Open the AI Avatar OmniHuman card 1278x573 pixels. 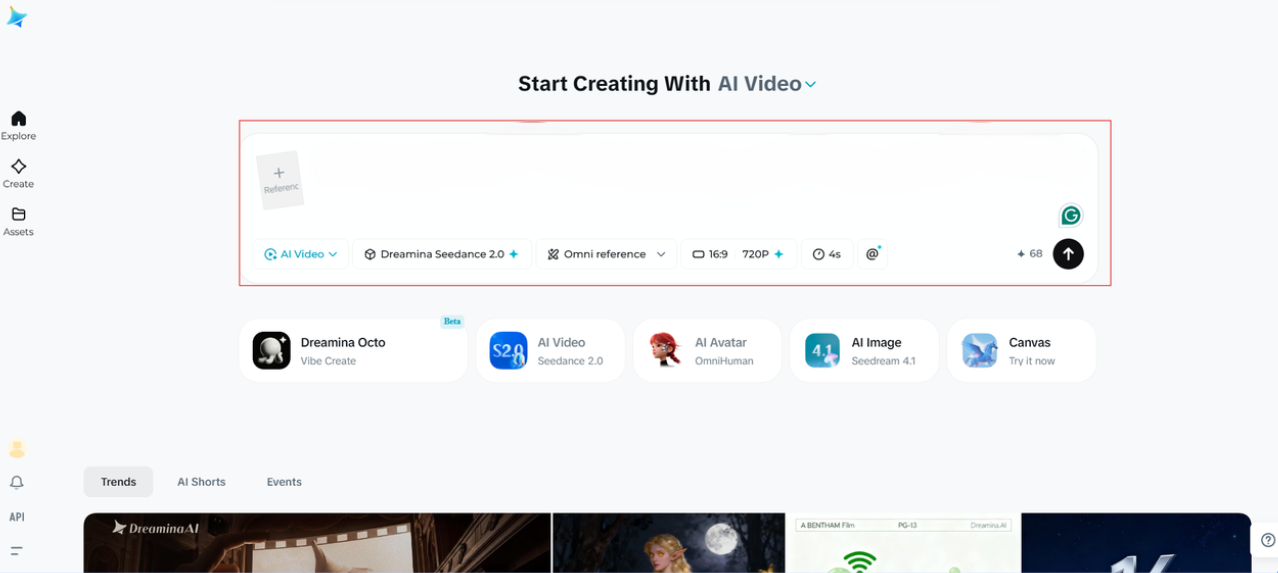tap(707, 351)
